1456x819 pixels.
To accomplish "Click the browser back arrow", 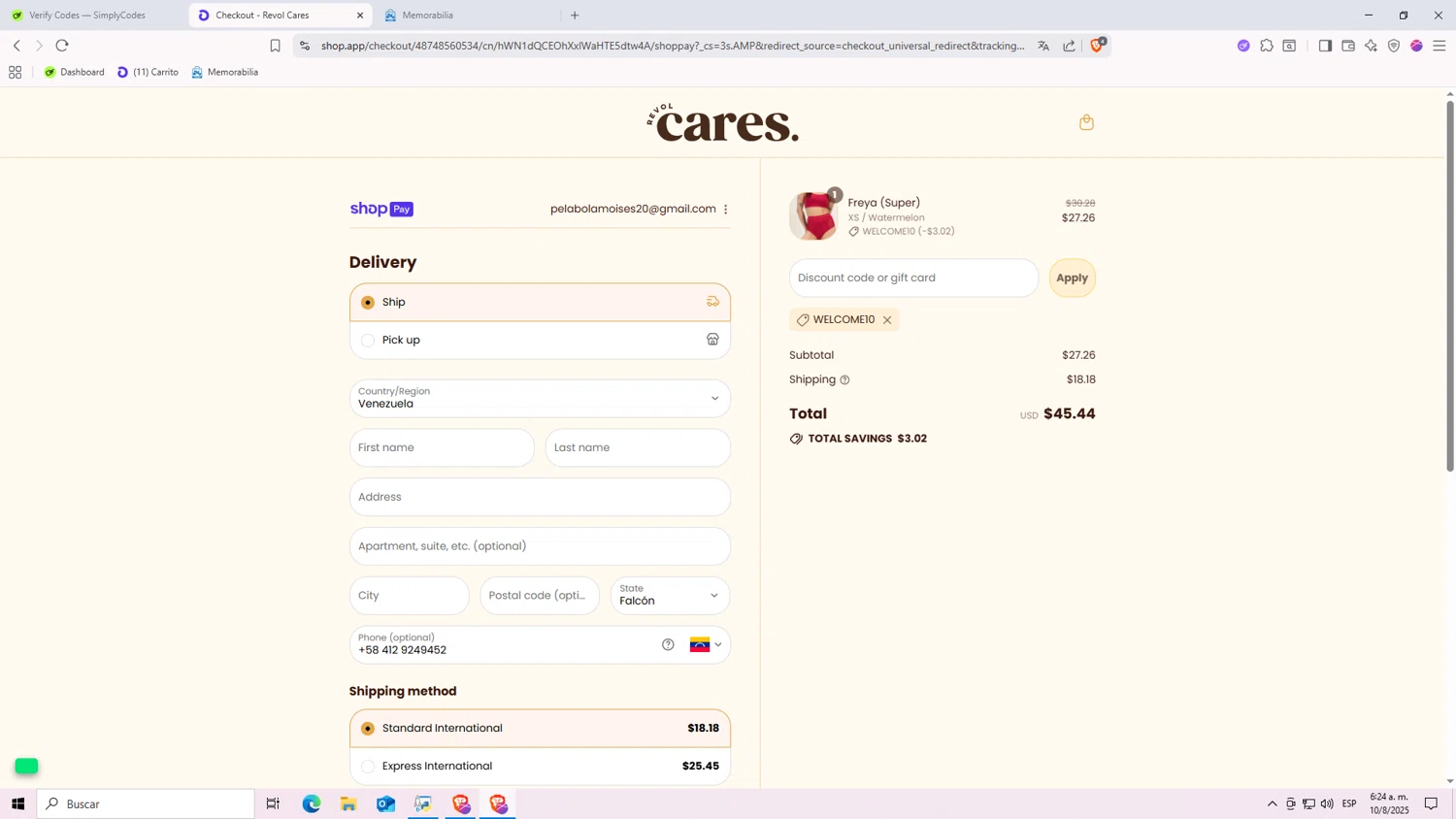I will [17, 46].
